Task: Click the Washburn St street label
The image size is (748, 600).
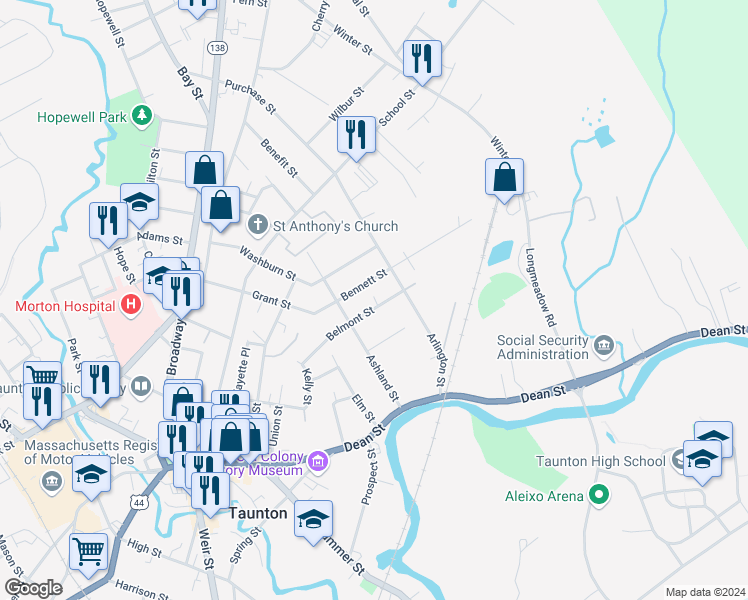Action: (x=268, y=263)
